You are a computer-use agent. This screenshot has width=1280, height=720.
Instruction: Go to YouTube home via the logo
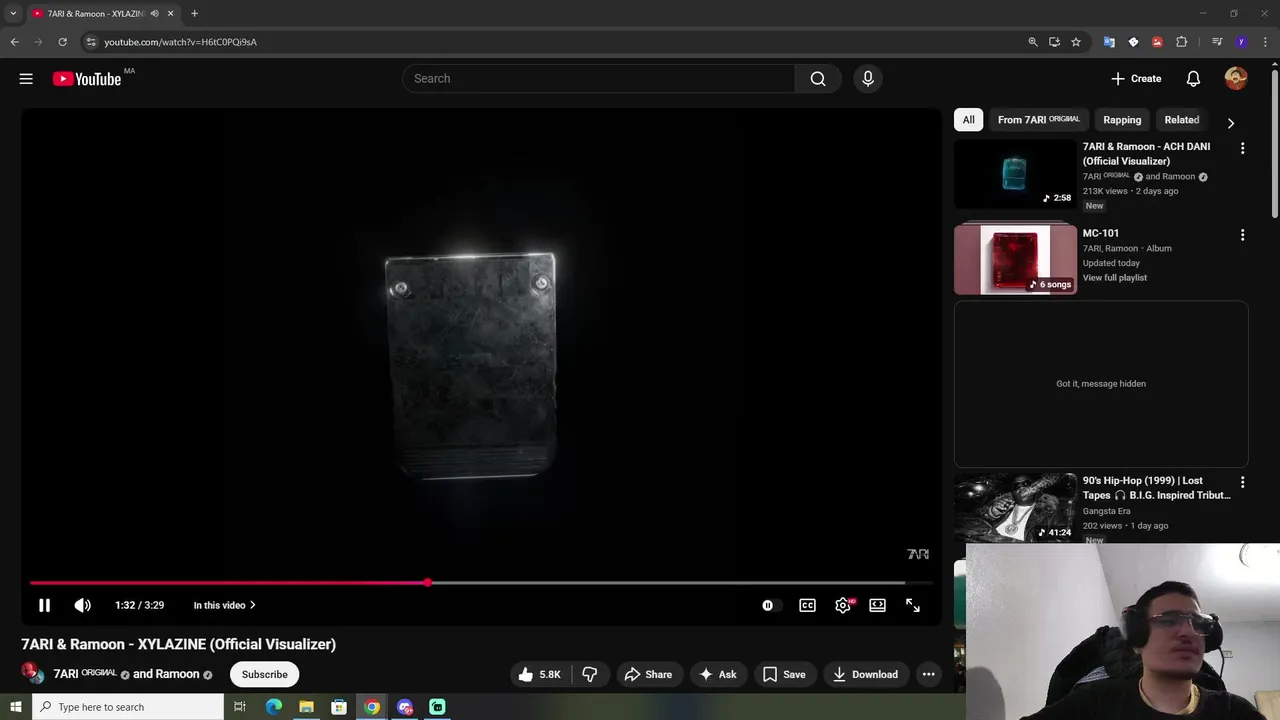(x=87, y=79)
